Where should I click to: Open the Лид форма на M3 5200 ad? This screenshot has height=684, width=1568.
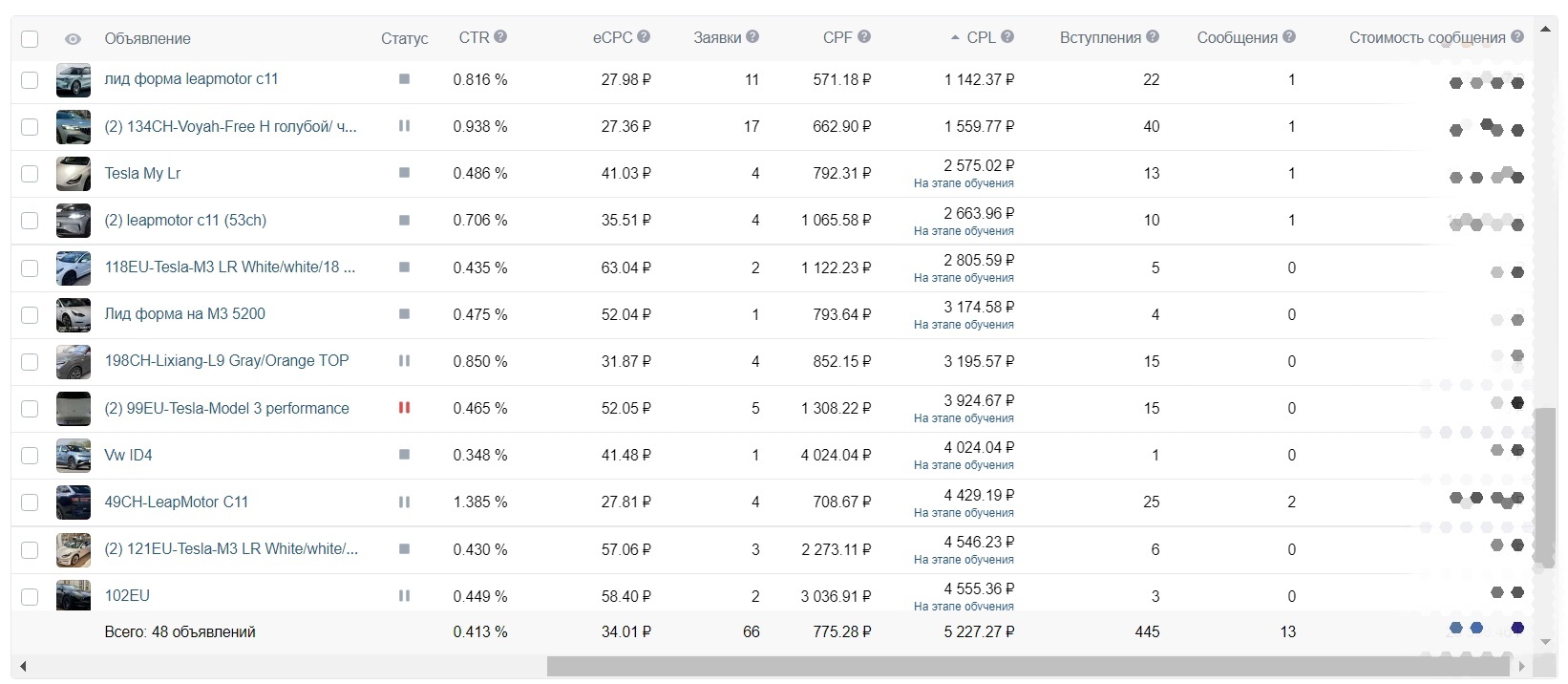click(184, 314)
